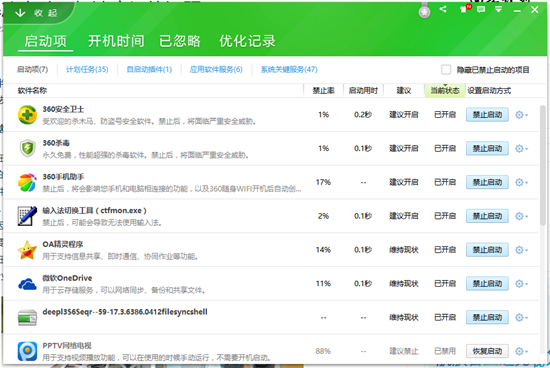The width and height of the screenshot is (550, 368).
Task: Open settings gear for deepl3S6Seqr row
Action: coord(521,317)
